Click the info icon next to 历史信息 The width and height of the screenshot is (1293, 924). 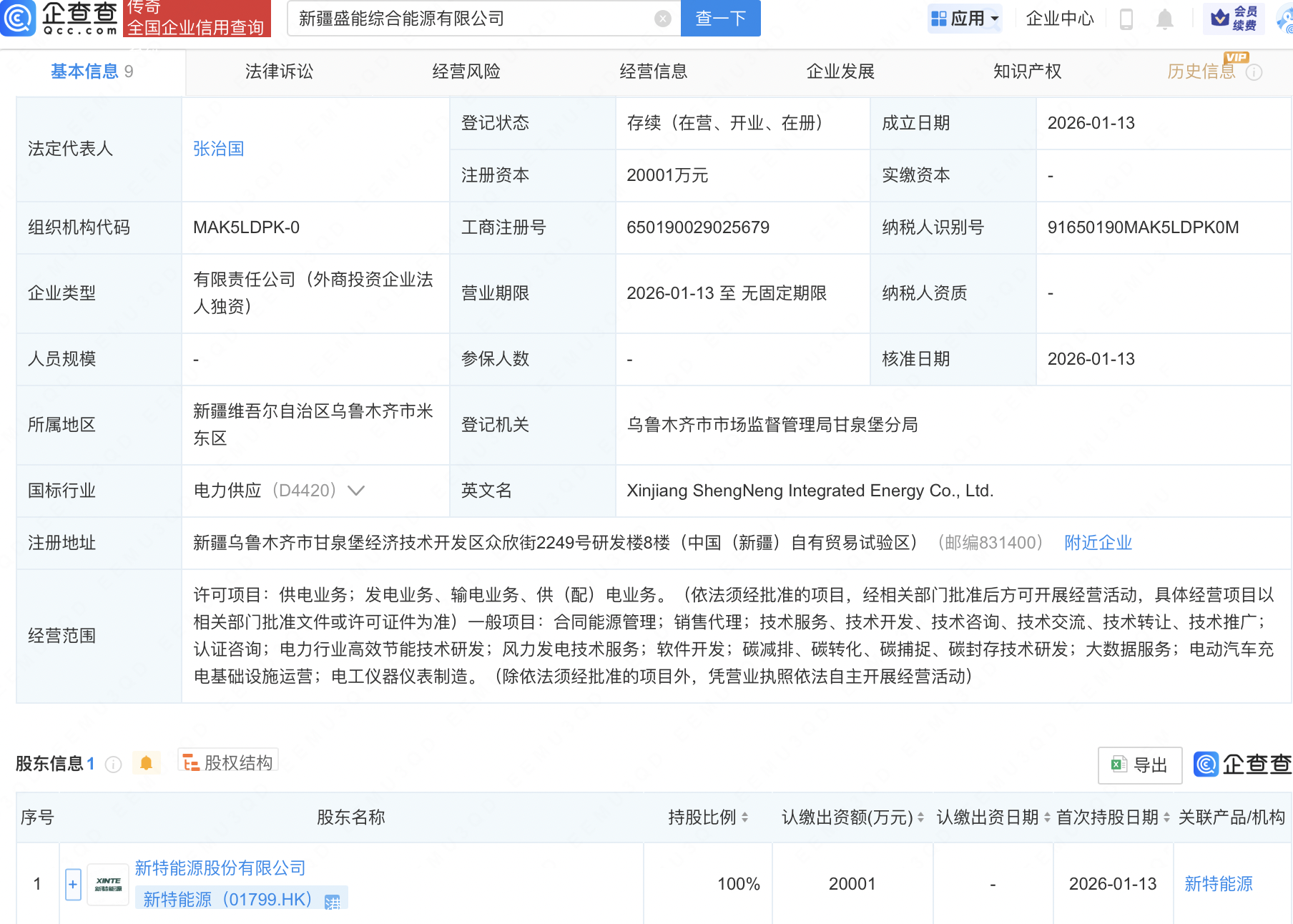[1256, 72]
